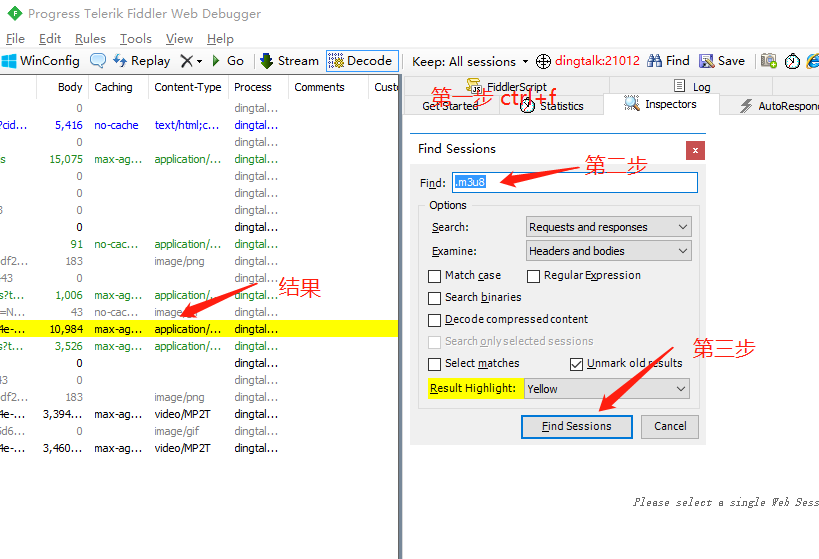Open the Edit menu
Image resolution: width=819 pixels, height=559 pixels.
[x=50, y=39]
